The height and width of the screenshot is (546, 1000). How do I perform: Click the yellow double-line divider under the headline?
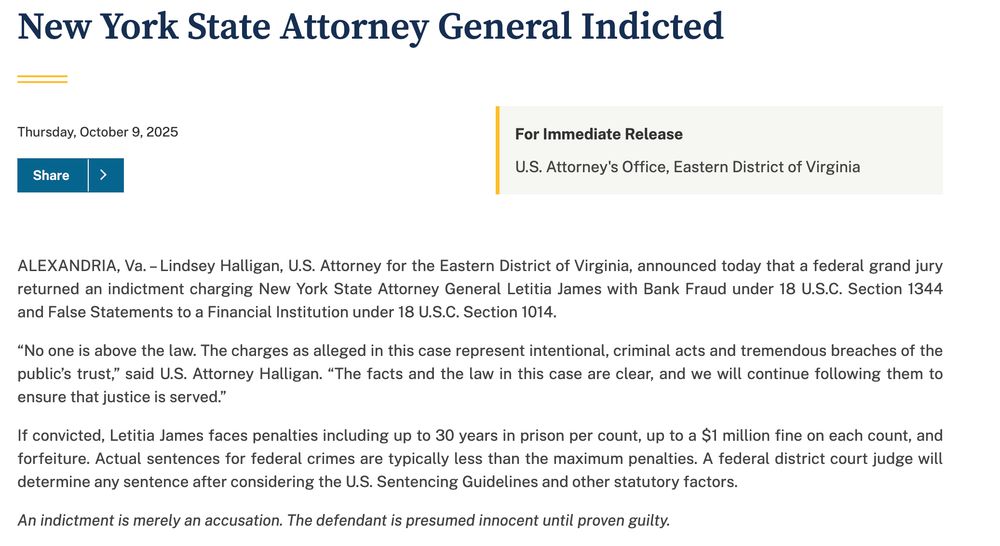(42, 79)
